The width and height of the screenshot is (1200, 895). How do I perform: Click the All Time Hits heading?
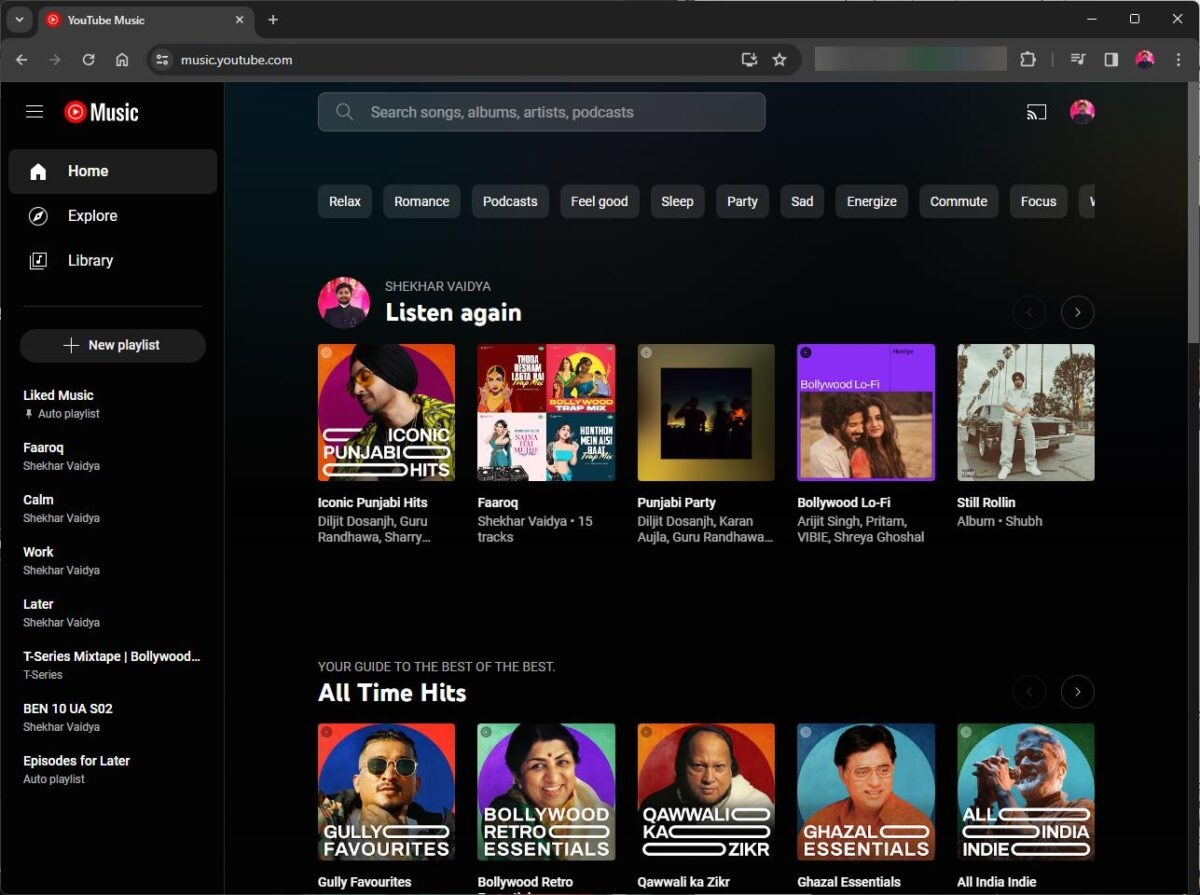392,693
